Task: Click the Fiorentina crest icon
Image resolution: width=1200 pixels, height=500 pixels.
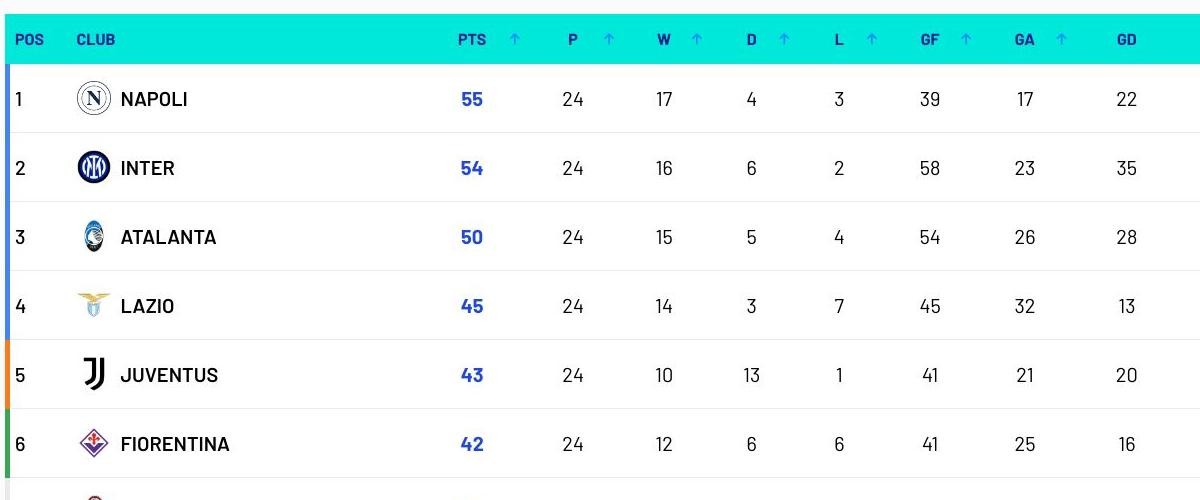Action: [x=94, y=444]
